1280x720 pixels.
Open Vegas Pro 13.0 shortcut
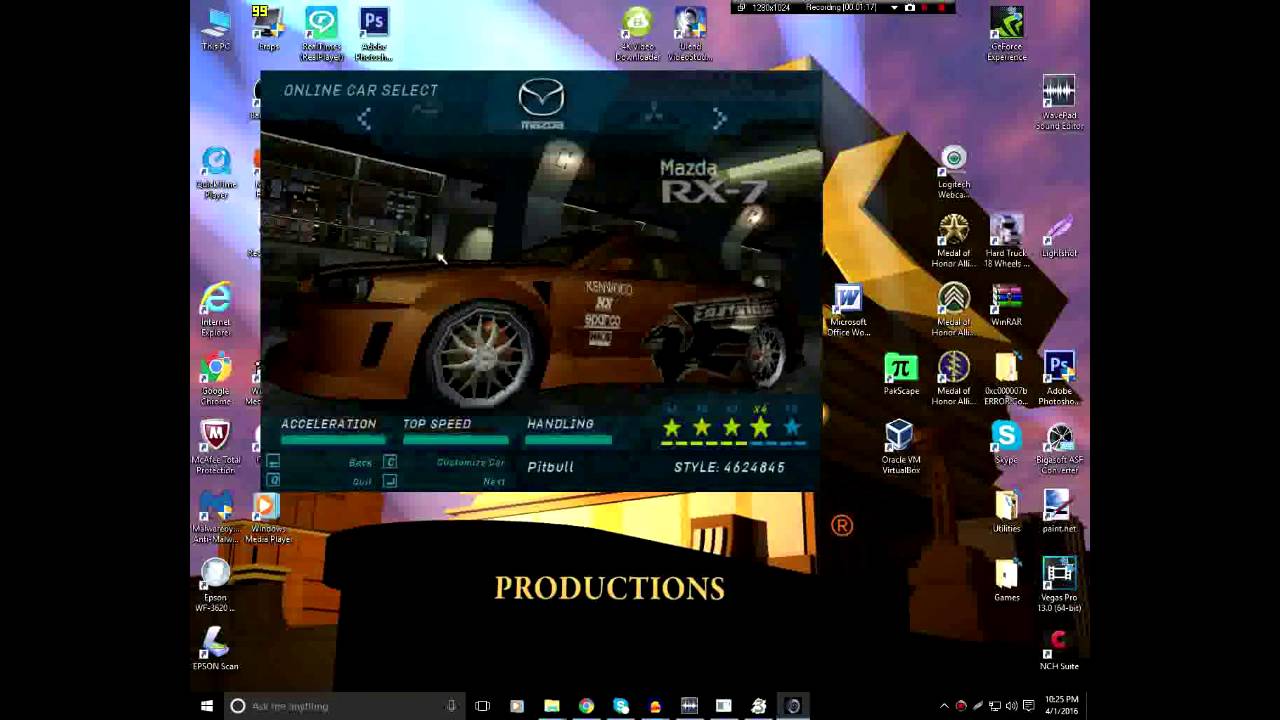(x=1059, y=585)
